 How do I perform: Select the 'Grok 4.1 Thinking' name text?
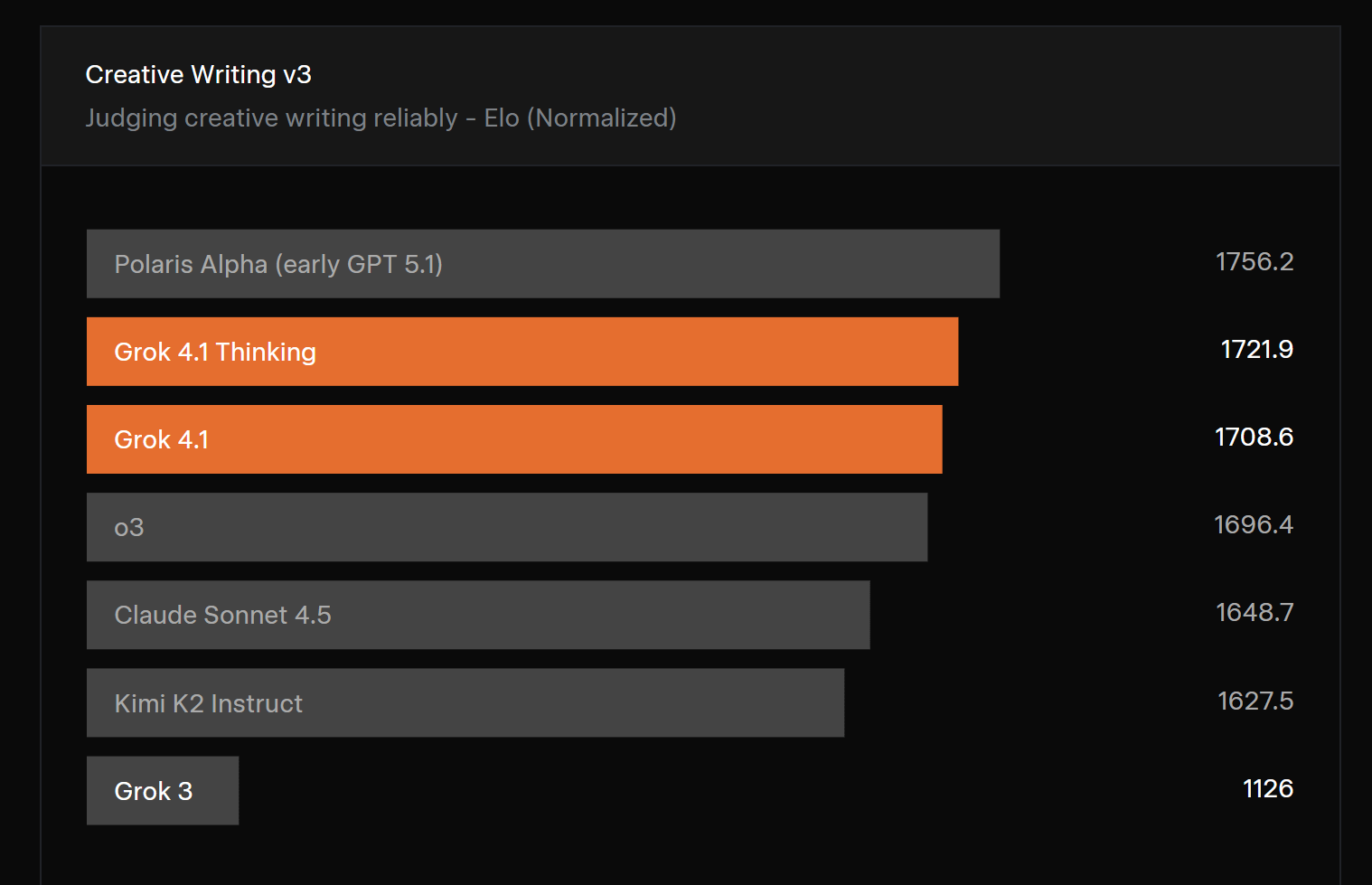pos(215,352)
